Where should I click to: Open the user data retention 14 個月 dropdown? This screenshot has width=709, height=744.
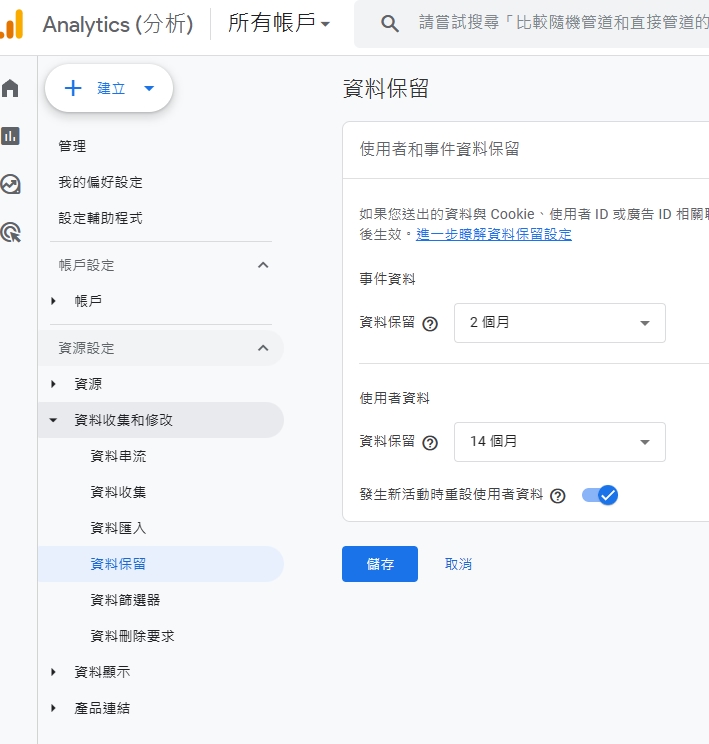[x=559, y=442]
